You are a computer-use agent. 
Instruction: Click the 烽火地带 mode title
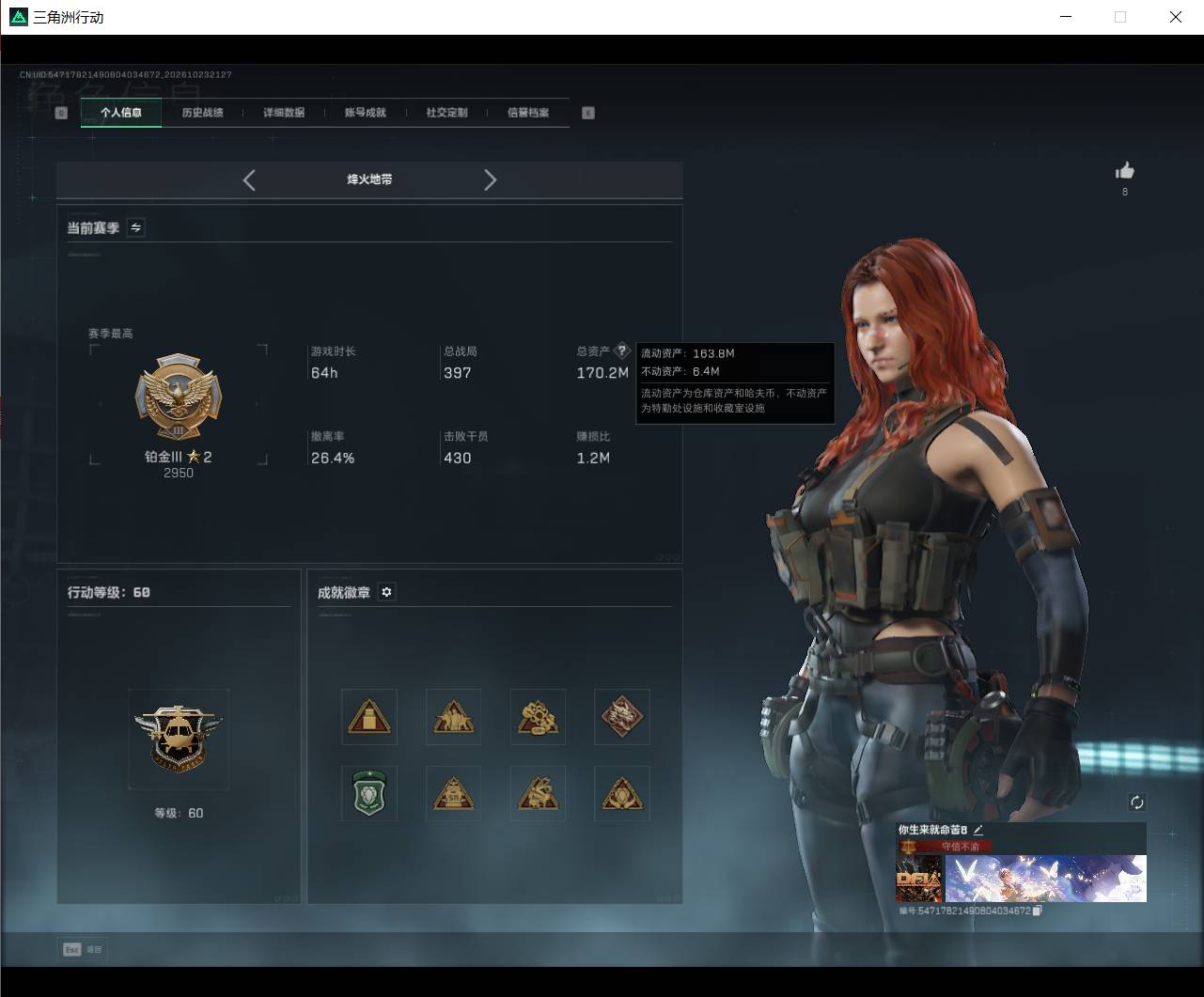tap(369, 179)
